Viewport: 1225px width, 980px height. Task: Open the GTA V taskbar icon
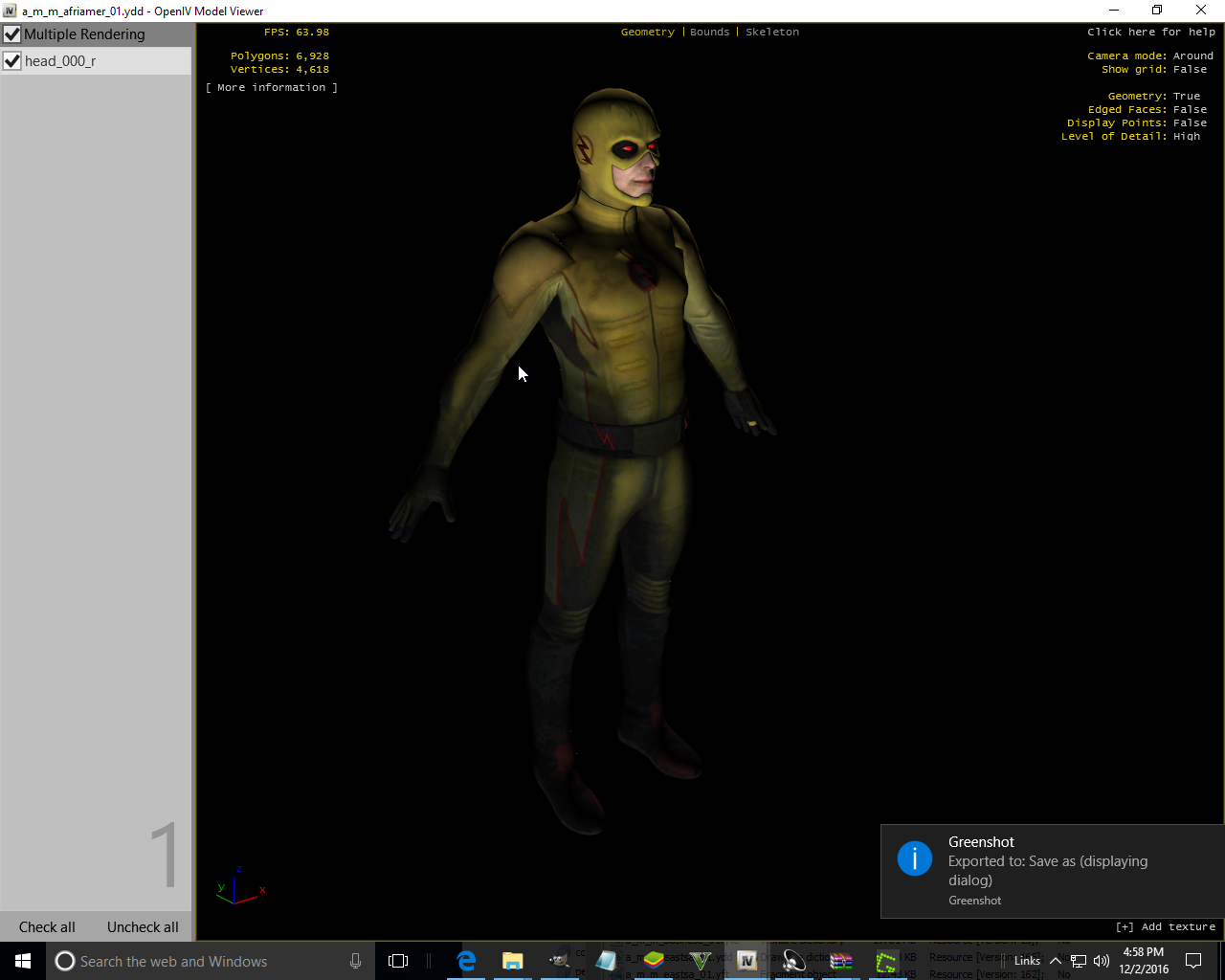click(701, 961)
